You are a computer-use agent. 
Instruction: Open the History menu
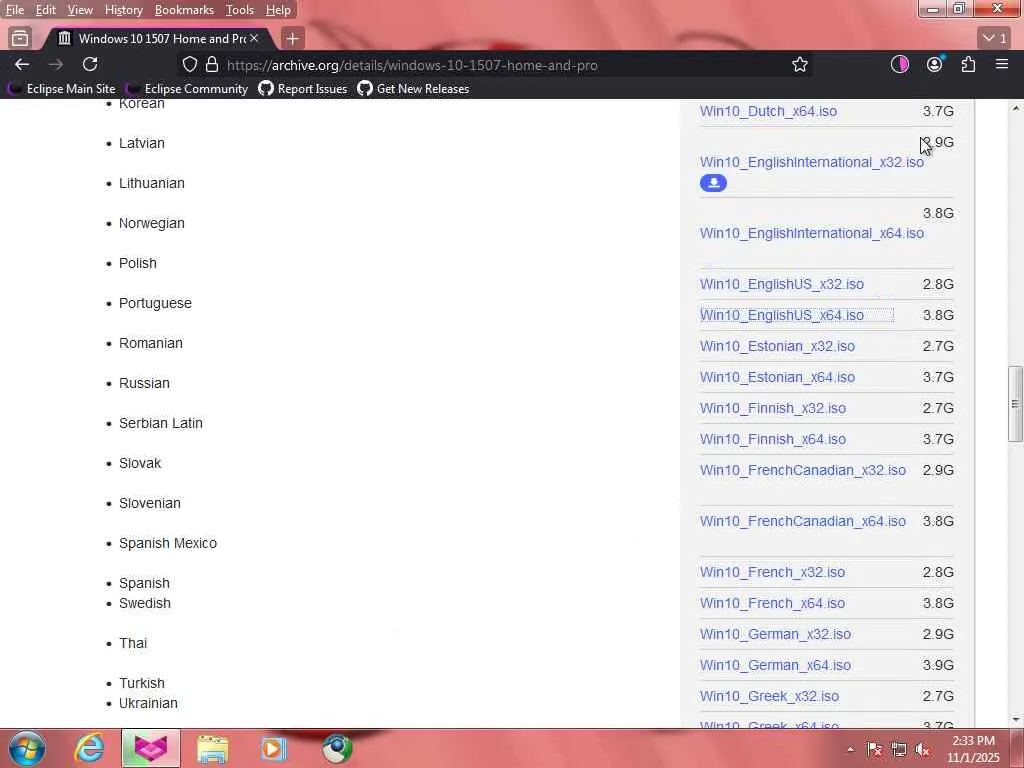(x=123, y=10)
